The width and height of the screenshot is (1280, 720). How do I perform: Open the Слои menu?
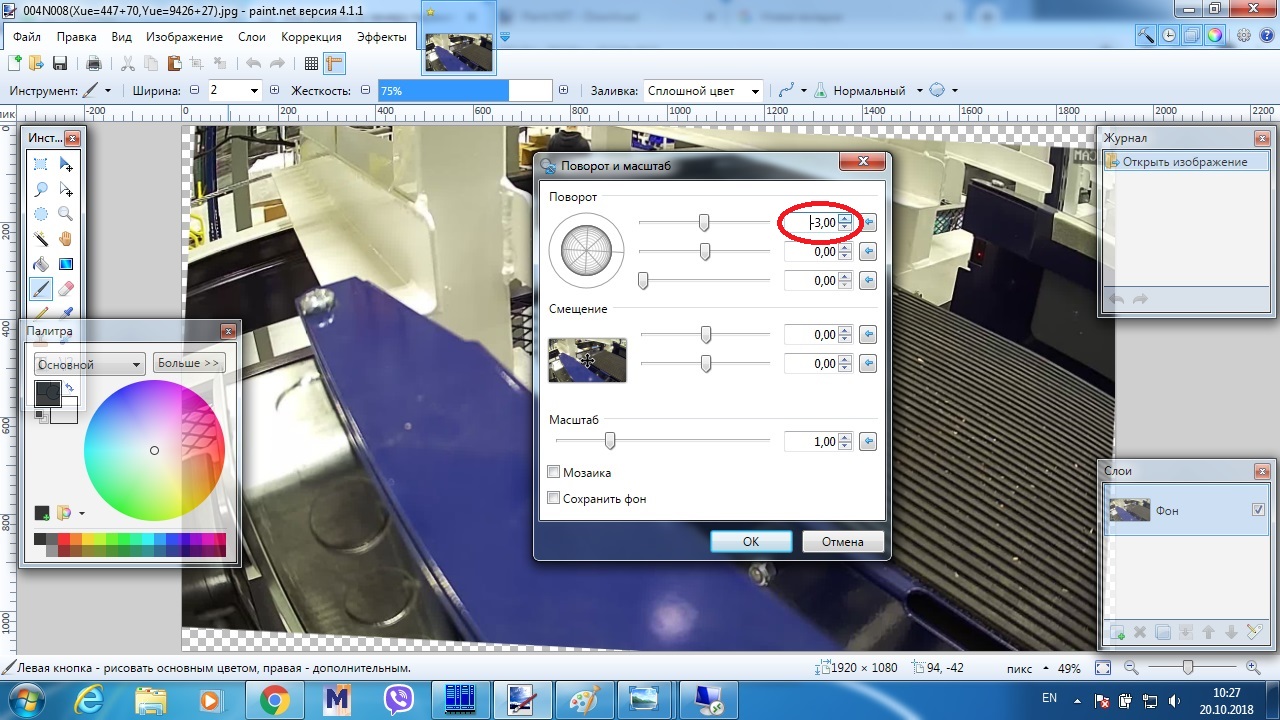(252, 37)
